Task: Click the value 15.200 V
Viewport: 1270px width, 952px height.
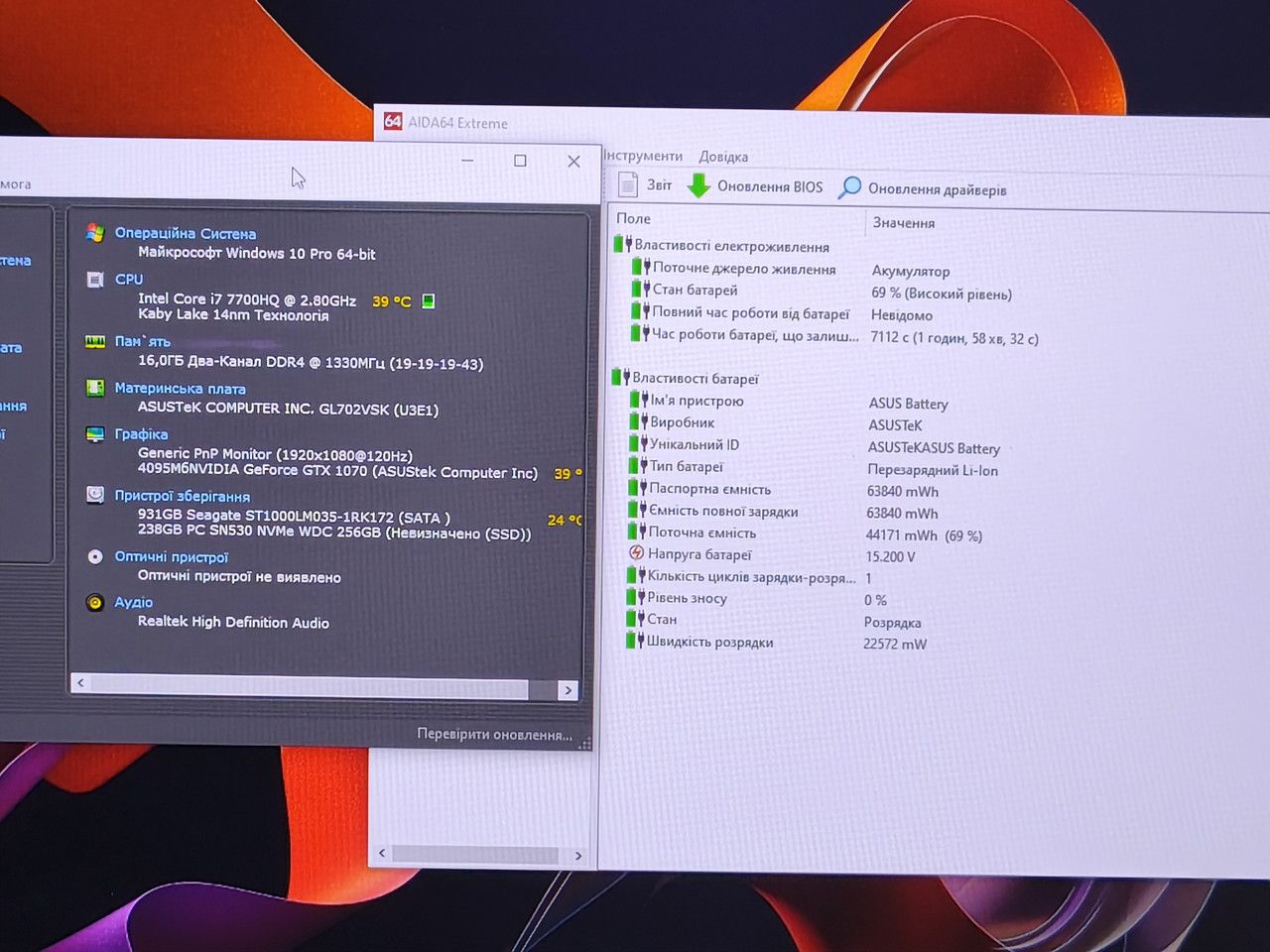Action: click(890, 556)
